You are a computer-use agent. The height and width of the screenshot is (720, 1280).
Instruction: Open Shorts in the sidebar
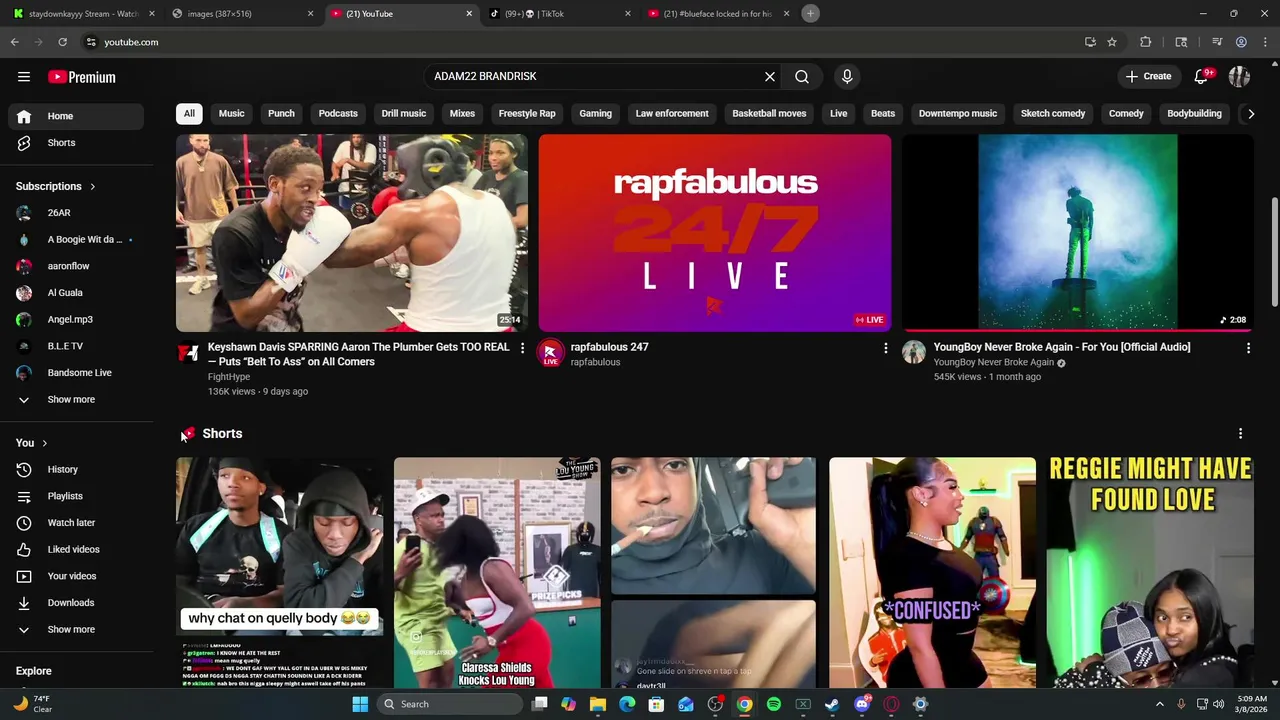76,143
